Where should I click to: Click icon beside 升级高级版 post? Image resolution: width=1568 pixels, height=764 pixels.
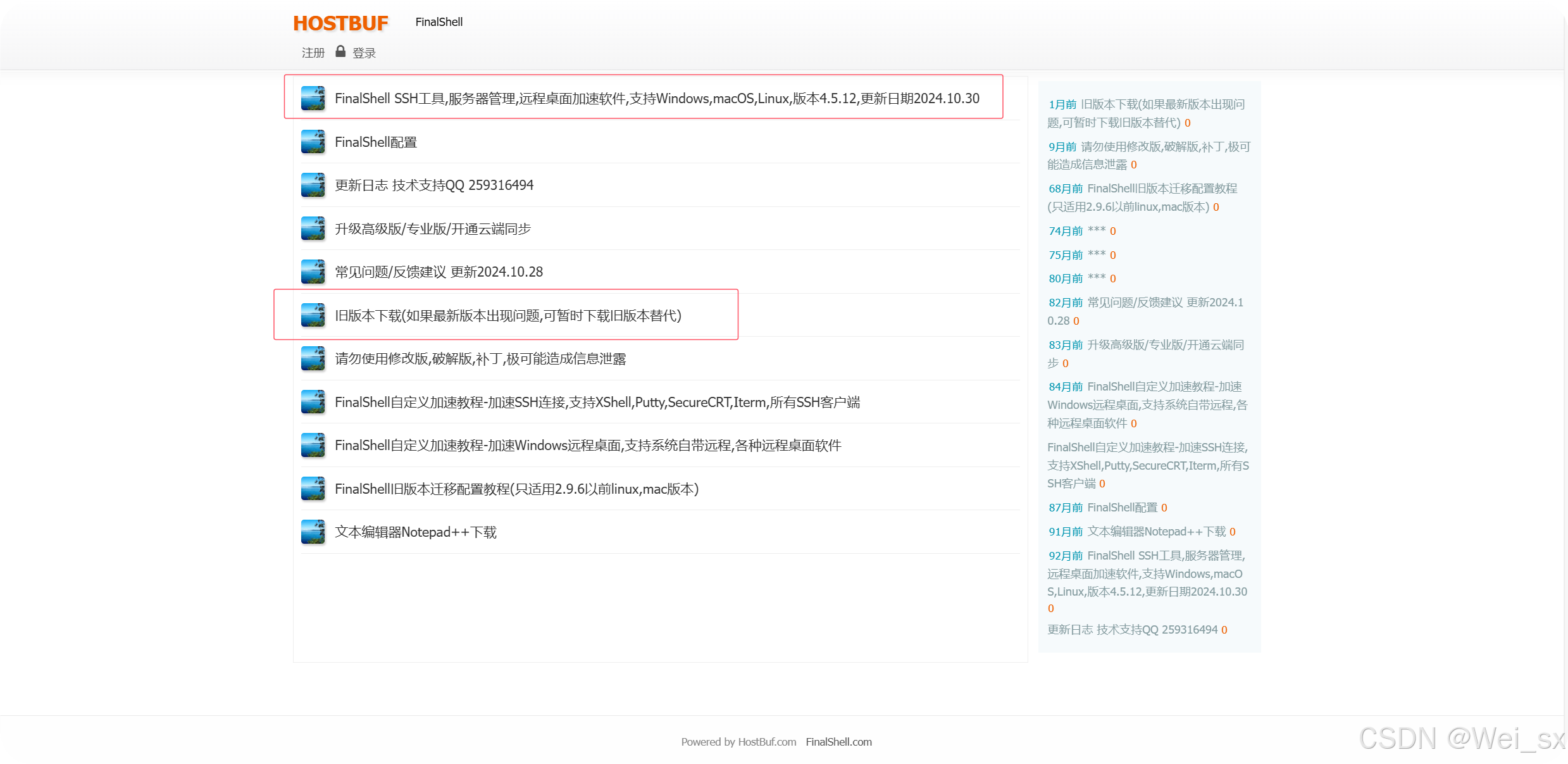313,229
